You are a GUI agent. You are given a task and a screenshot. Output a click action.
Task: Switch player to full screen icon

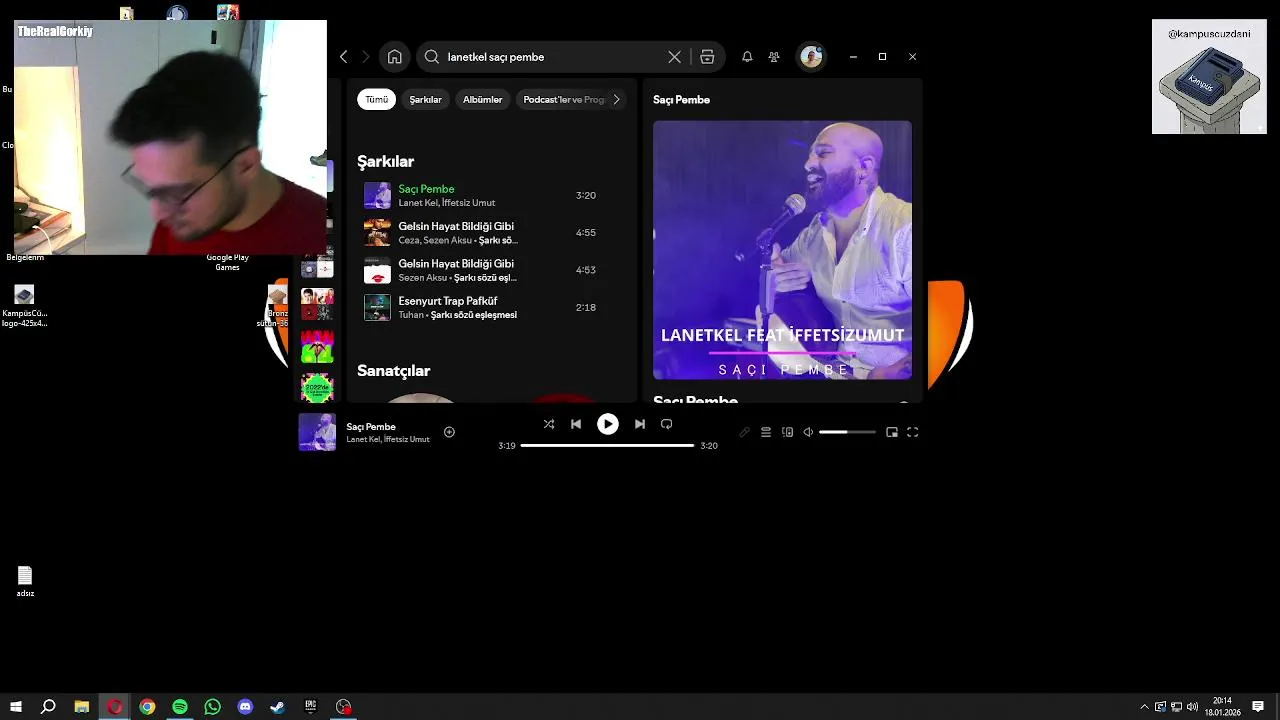tap(912, 432)
